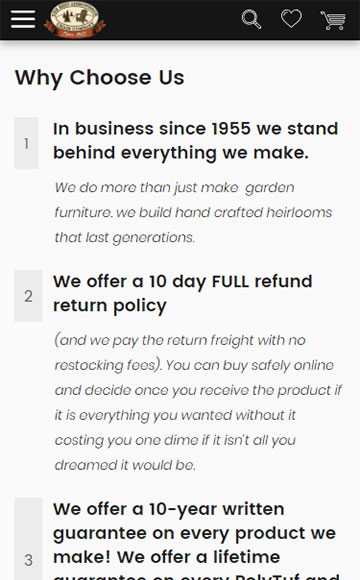This screenshot has width=360, height=580.
Task: Click the 'hand crafted heirlooms' paragraph
Action: tap(193, 212)
